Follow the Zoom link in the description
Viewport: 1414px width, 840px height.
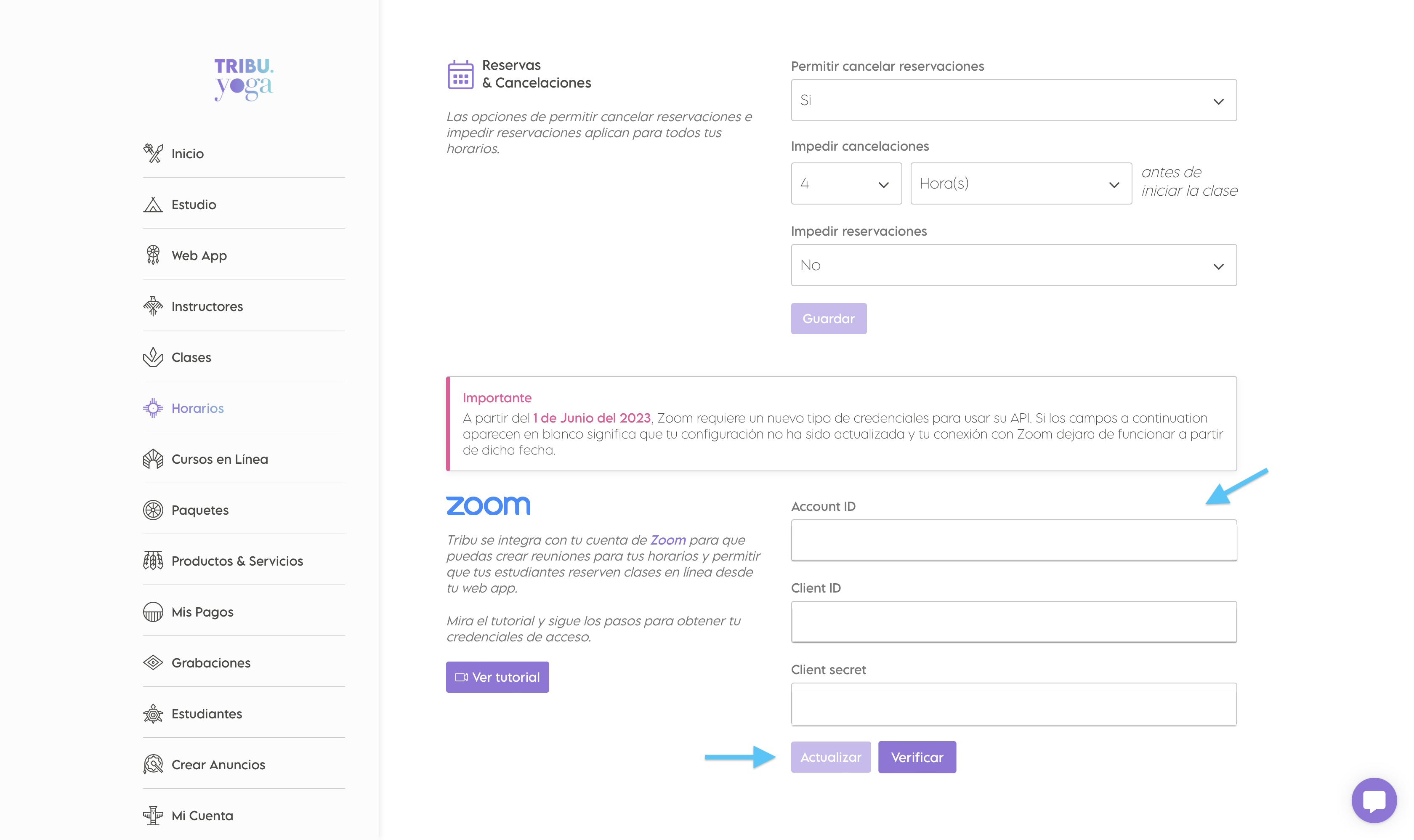(x=667, y=540)
